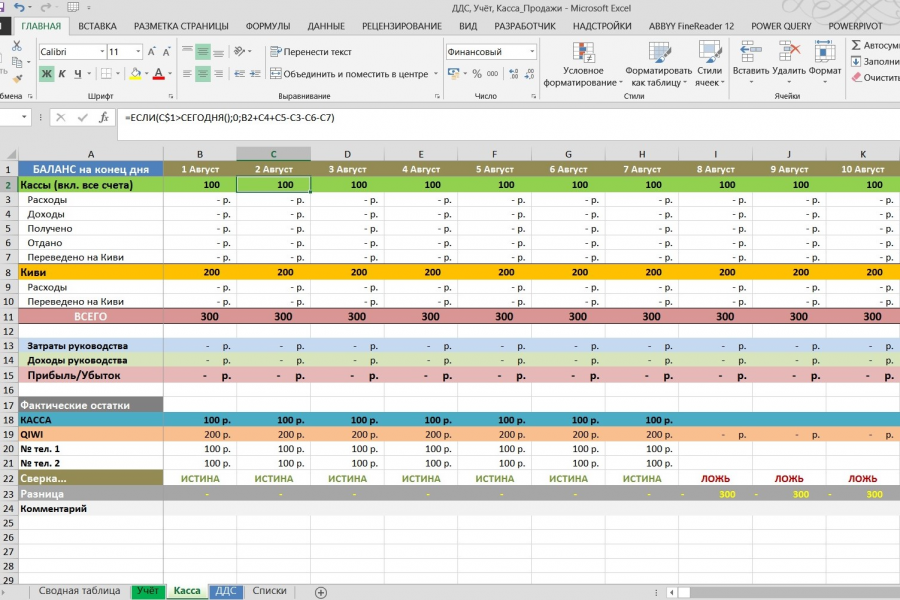
Task: Align text right
Action: pos(218,73)
